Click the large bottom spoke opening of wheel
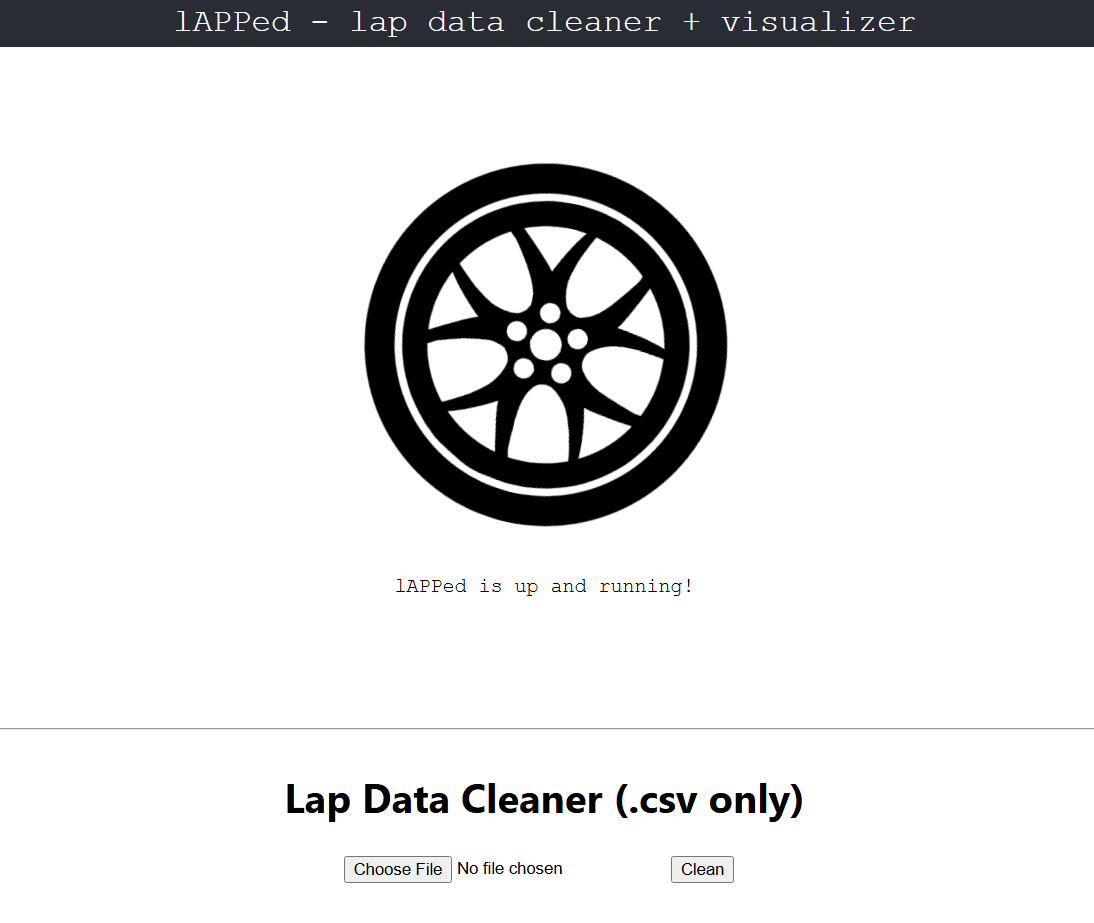 [539, 426]
